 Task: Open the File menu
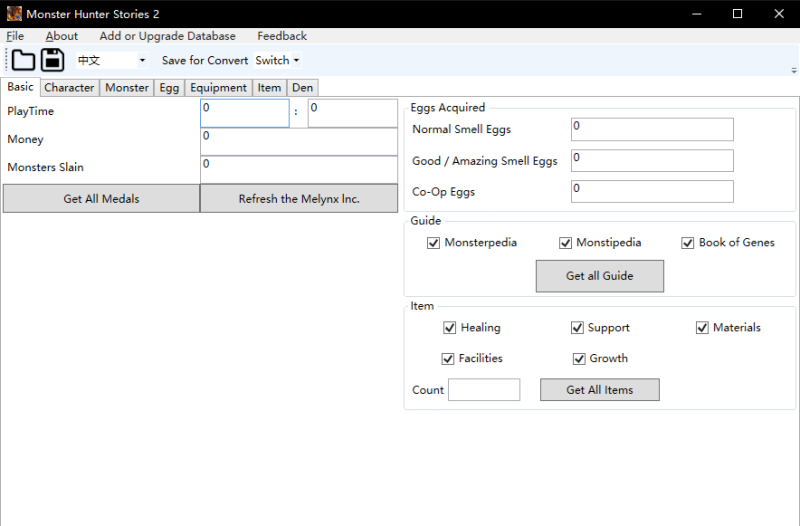click(x=15, y=36)
